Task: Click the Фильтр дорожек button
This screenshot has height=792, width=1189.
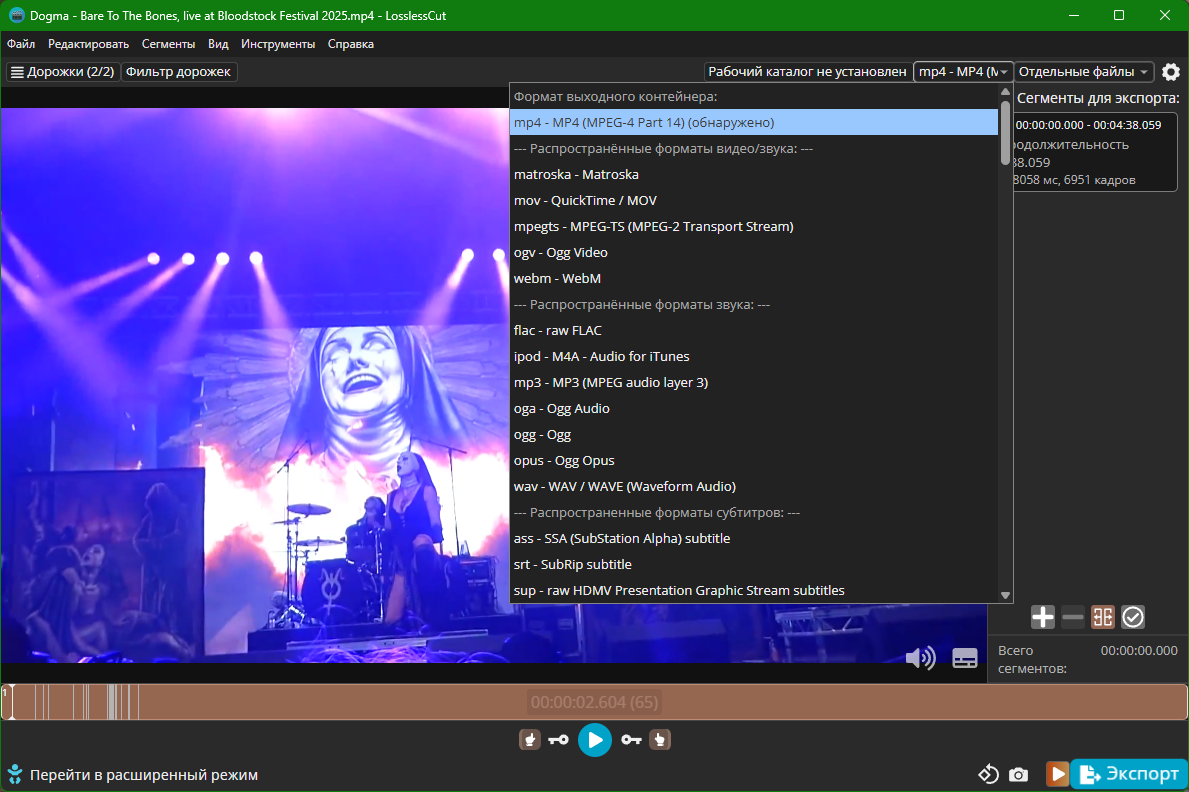Action: (178, 71)
